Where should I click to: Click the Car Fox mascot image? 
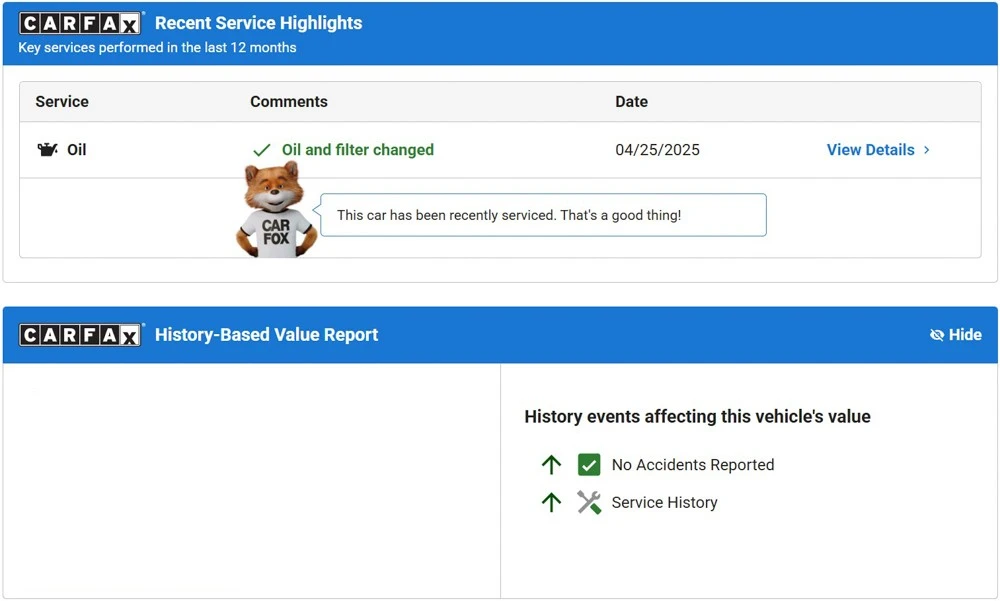(276, 209)
